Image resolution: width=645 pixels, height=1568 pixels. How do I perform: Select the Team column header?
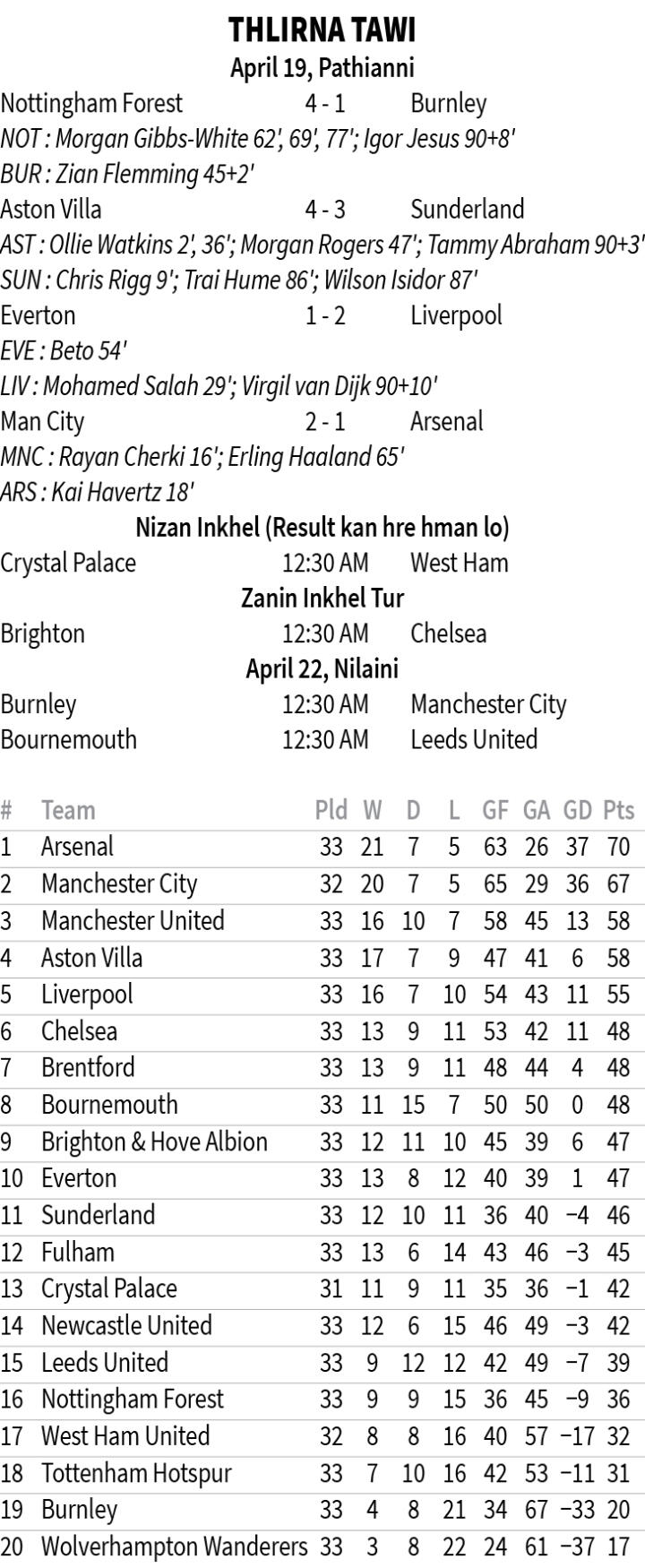(x=68, y=810)
